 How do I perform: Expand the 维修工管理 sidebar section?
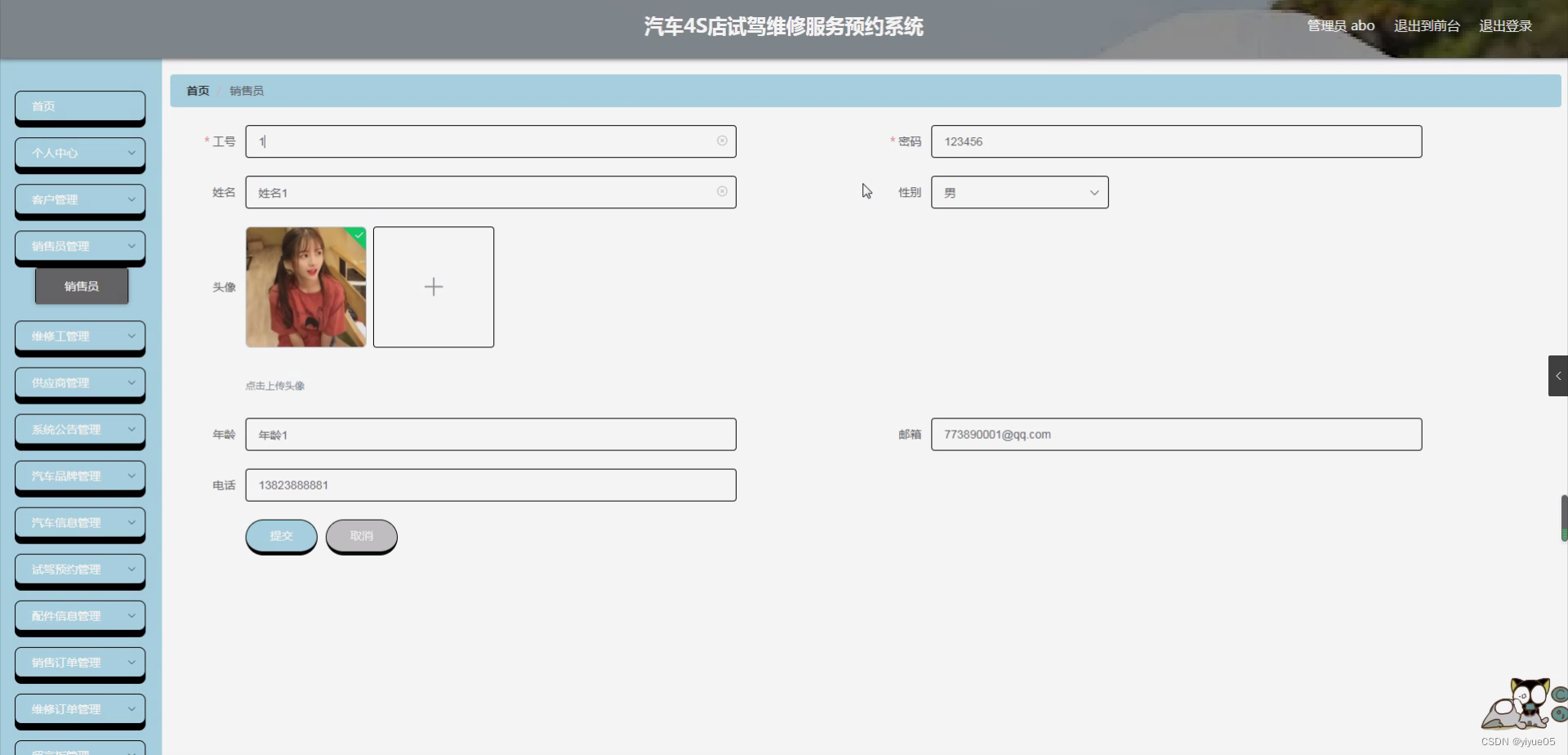pyautogui.click(x=79, y=335)
